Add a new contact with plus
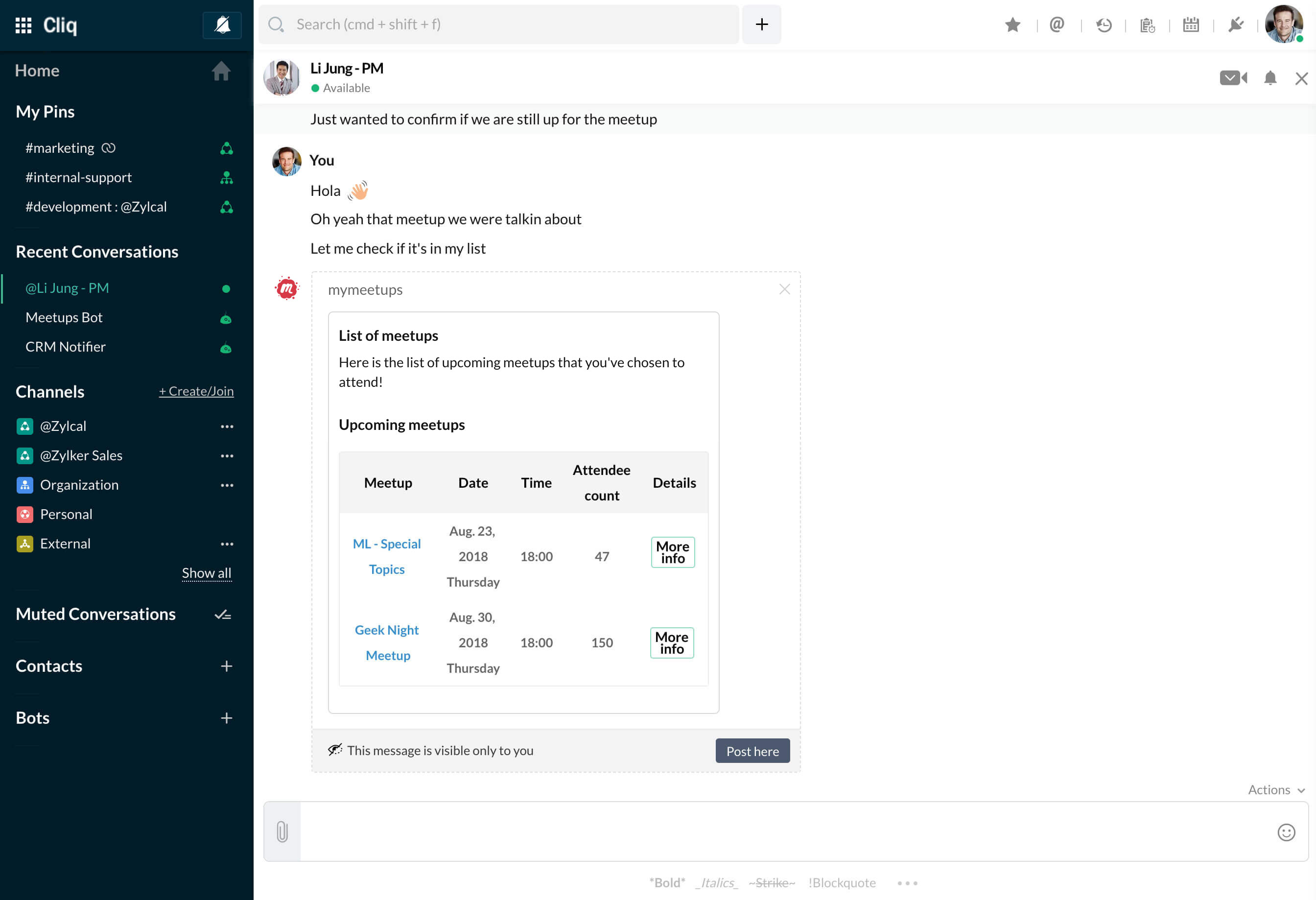1316x900 pixels. pos(227,666)
